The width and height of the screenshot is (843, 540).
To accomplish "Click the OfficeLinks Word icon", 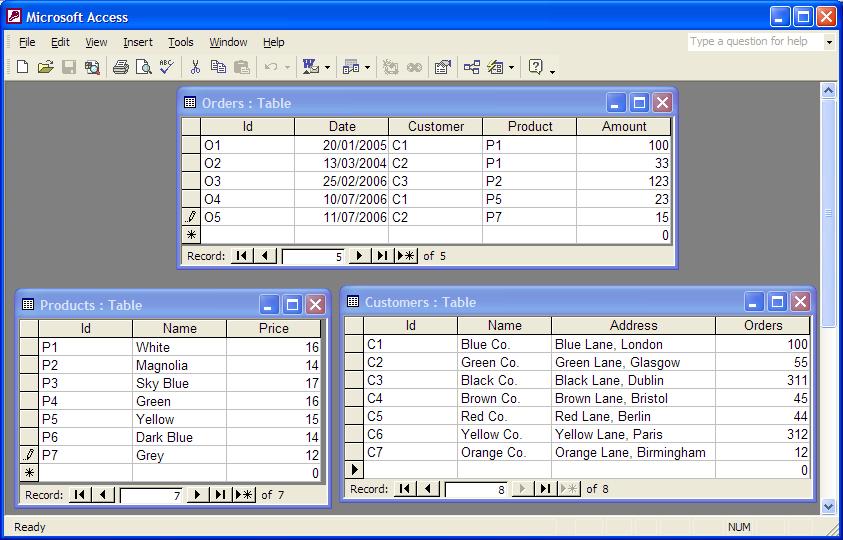I will coord(311,67).
